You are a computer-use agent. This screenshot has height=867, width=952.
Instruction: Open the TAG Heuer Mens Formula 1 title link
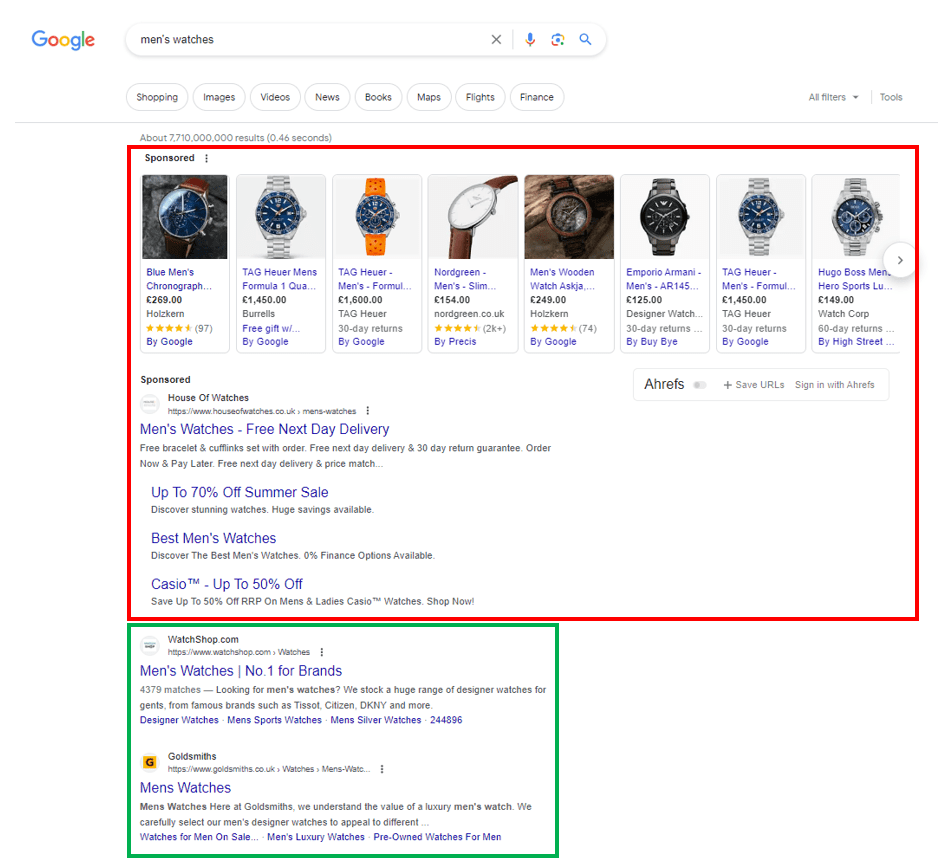pos(279,279)
